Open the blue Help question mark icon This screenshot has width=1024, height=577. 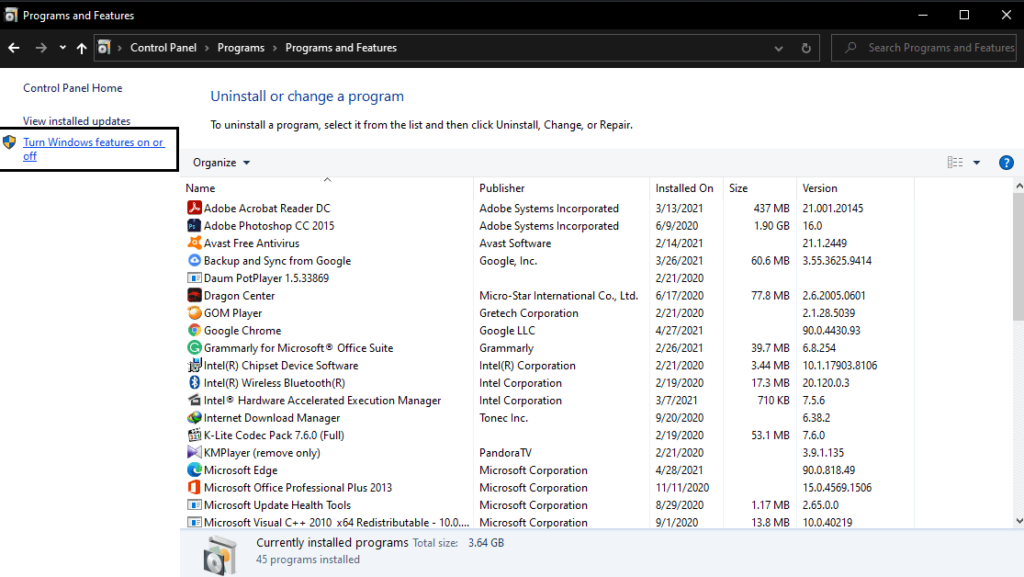[1006, 163]
